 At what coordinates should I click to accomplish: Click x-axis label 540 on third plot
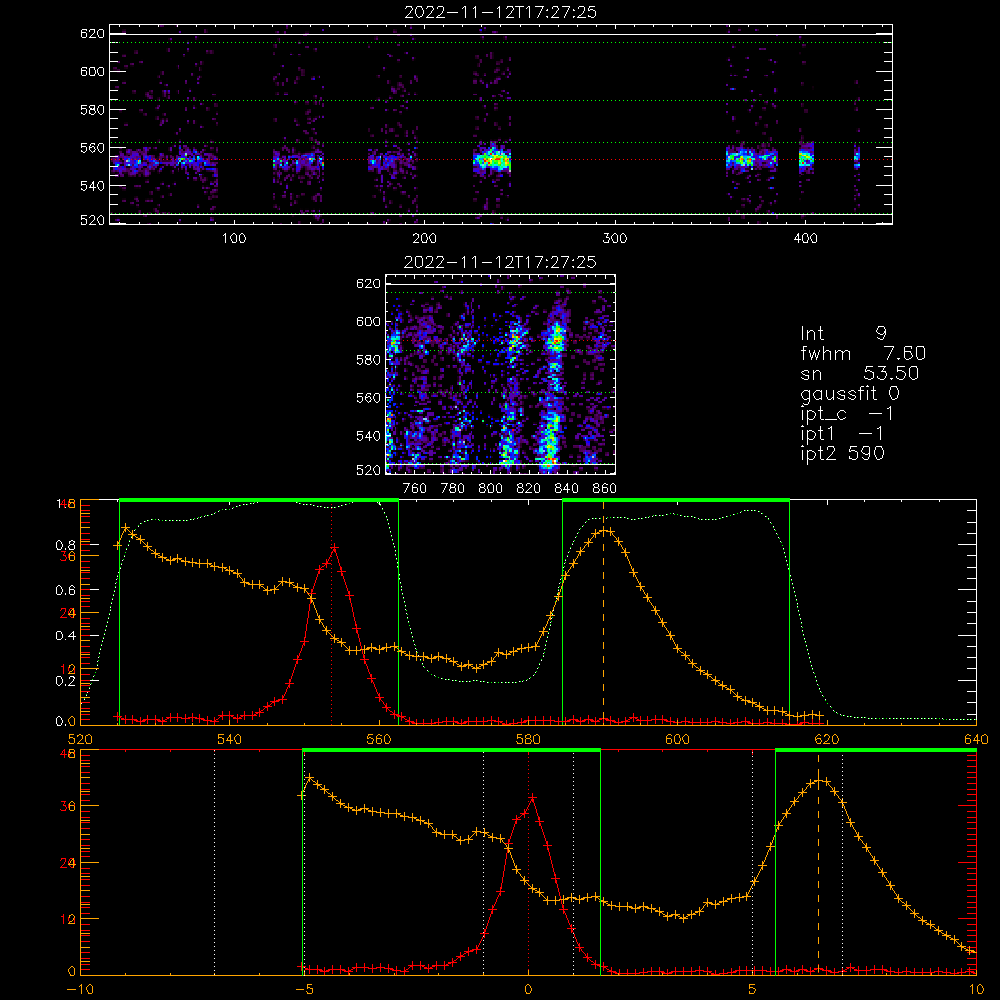[230, 740]
